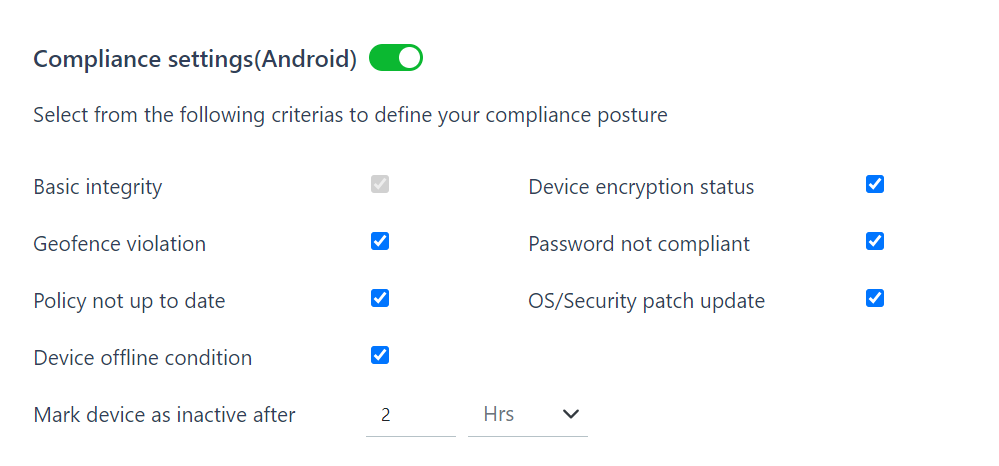Screen dimensions: 999x466
Task: Click the Mark device as inactive after label
Action: [164, 415]
